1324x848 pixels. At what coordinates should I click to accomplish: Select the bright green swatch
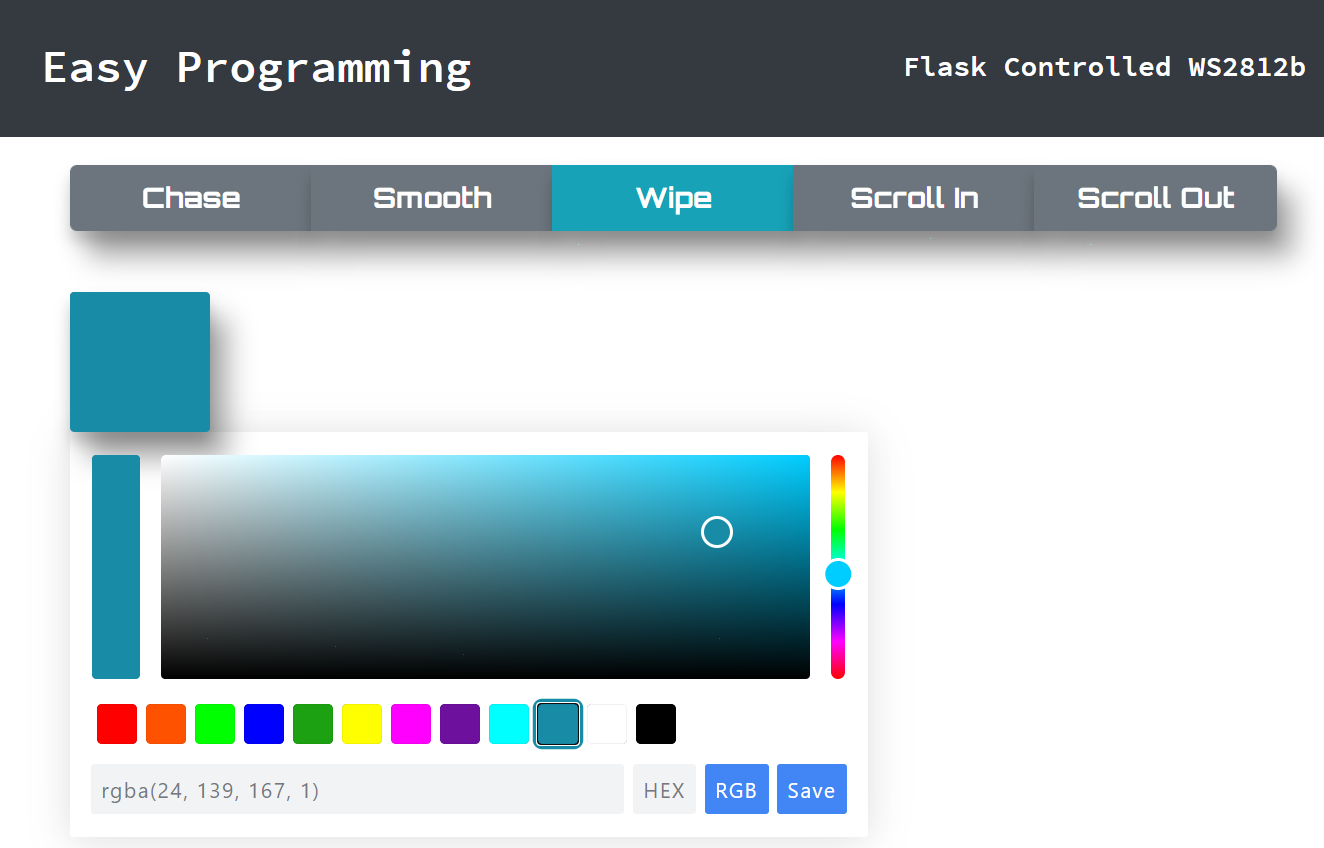point(215,724)
